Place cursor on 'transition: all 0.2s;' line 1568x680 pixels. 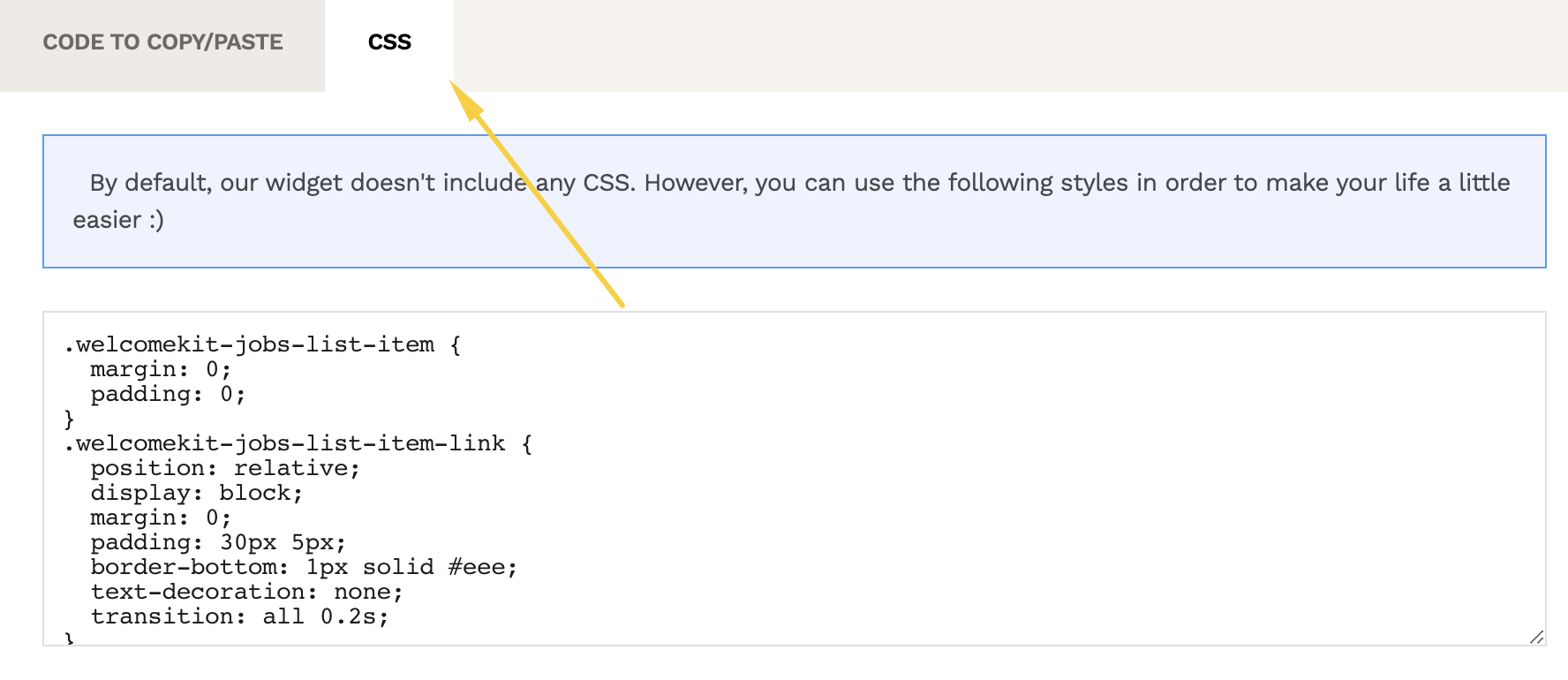coord(239,616)
